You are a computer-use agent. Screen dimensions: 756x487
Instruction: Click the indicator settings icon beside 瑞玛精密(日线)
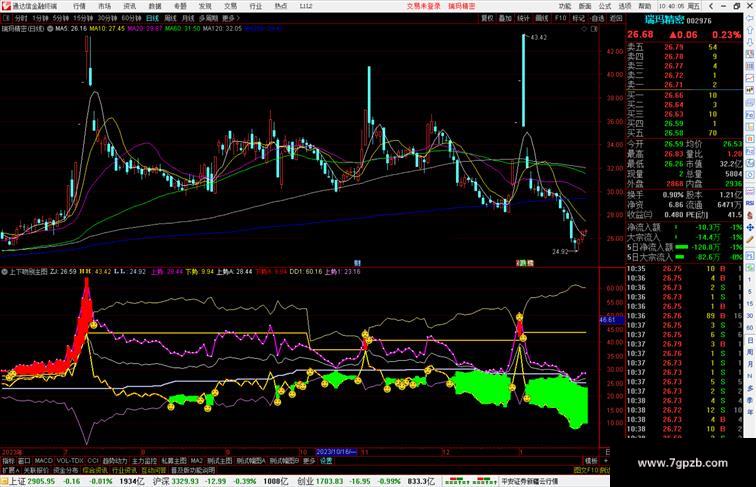click(50, 29)
